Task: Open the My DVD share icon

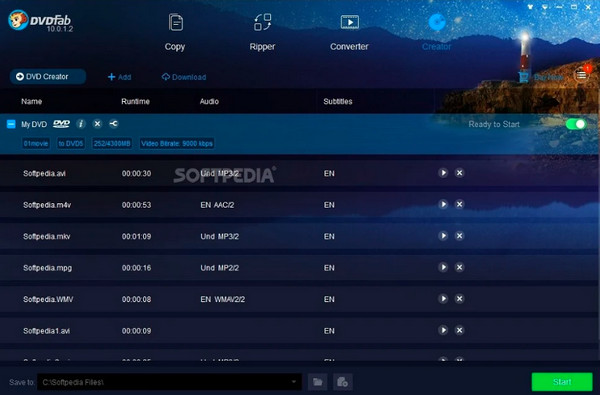Action: pos(114,124)
